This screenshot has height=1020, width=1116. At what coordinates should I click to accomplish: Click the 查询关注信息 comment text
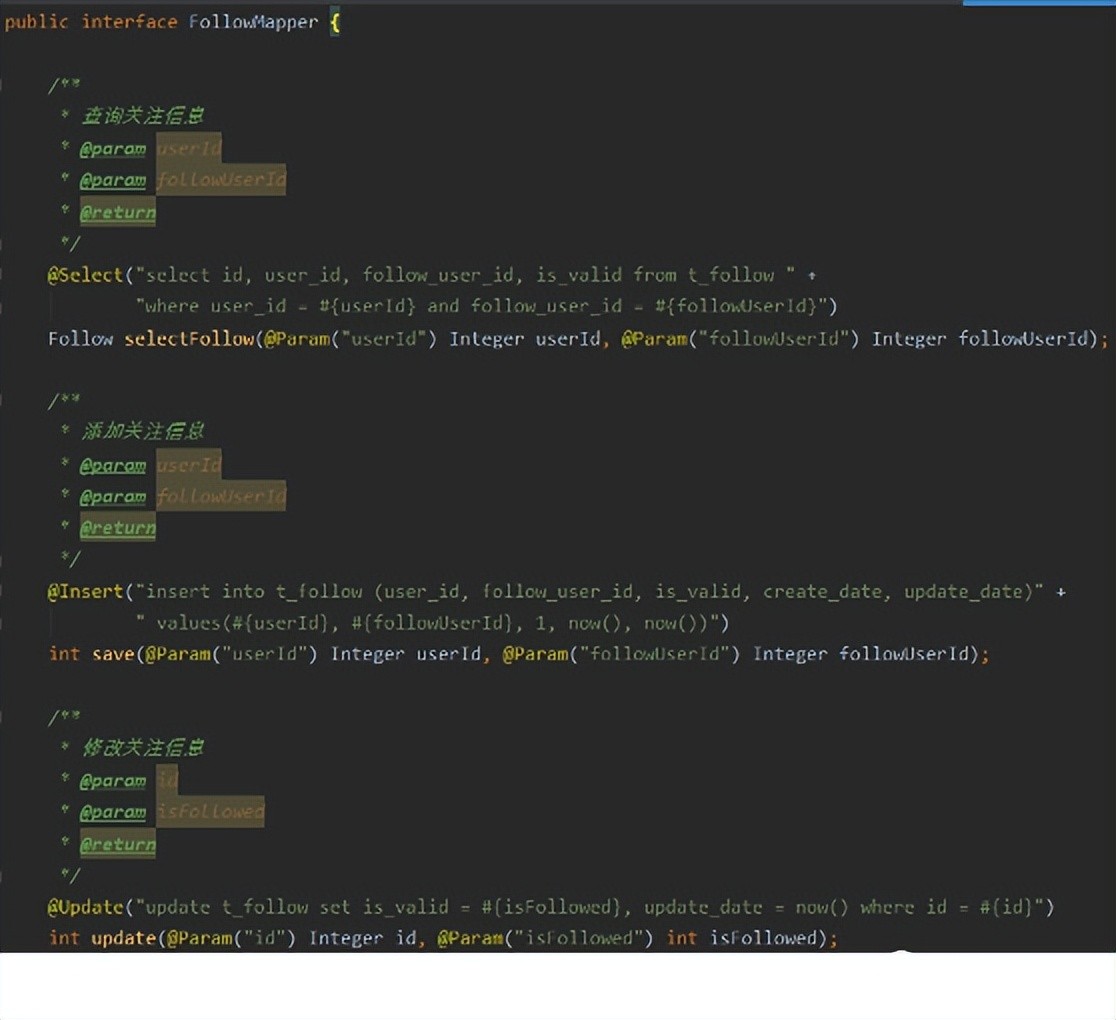(143, 116)
